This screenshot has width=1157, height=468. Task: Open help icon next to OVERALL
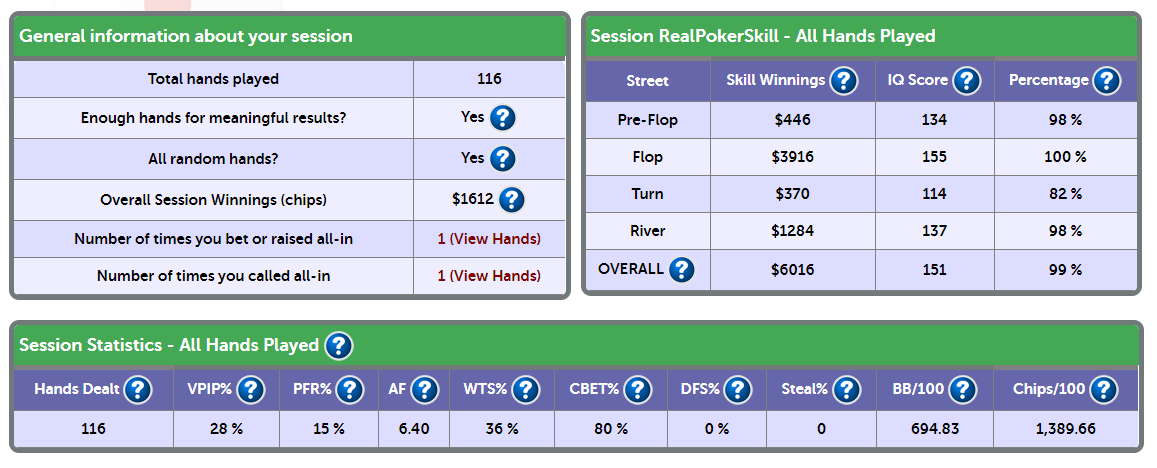pos(682,269)
